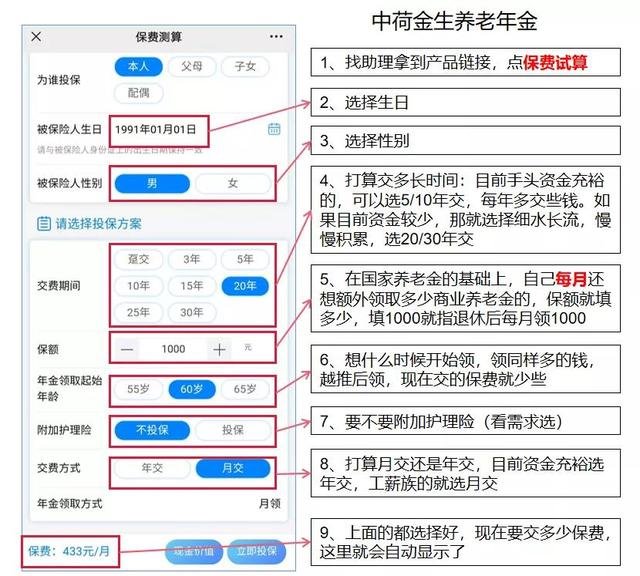Set annuity start age to 55岁

pyautogui.click(x=138, y=389)
